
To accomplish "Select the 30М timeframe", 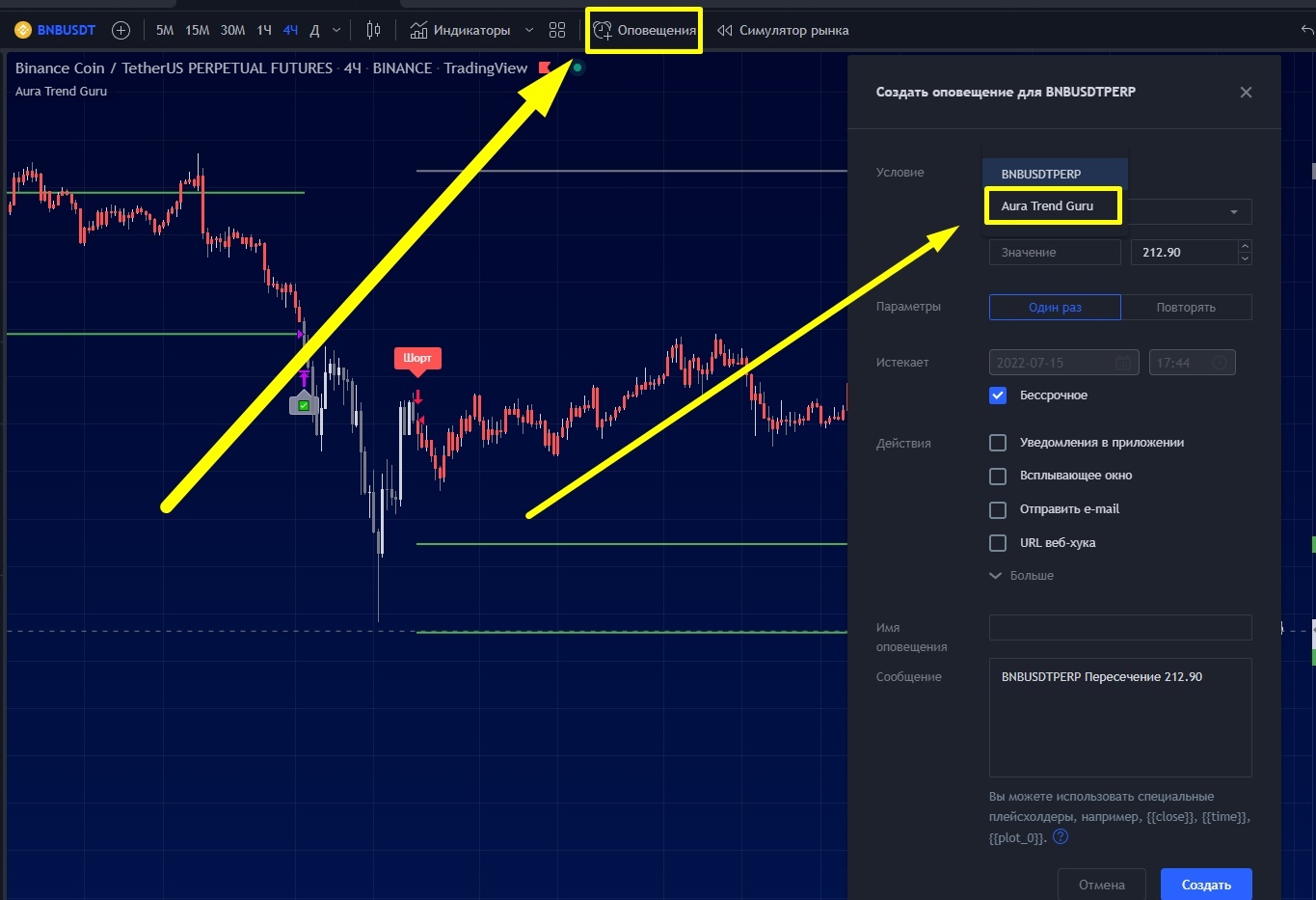I will pos(232,30).
